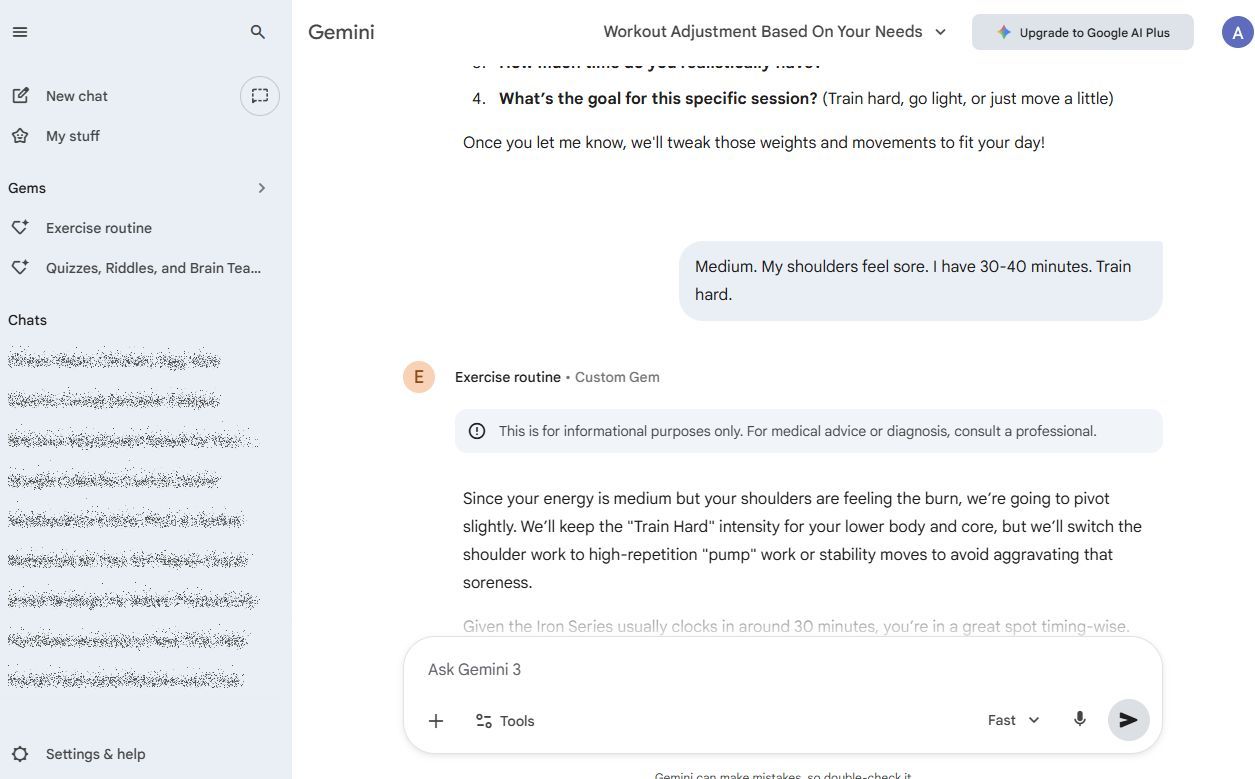
Task: Expand the Gems section chevron
Action: pyautogui.click(x=262, y=188)
